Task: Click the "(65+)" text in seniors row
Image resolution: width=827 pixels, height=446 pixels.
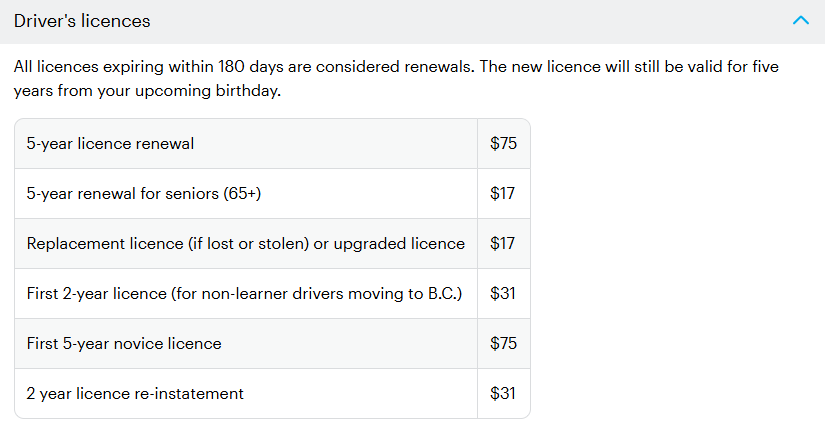Action: coord(241,194)
